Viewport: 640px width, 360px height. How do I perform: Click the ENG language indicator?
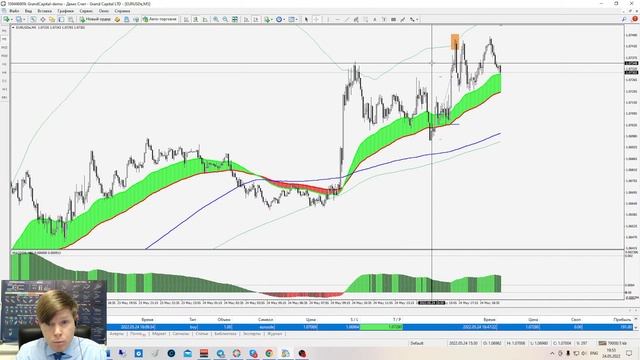click(594, 353)
